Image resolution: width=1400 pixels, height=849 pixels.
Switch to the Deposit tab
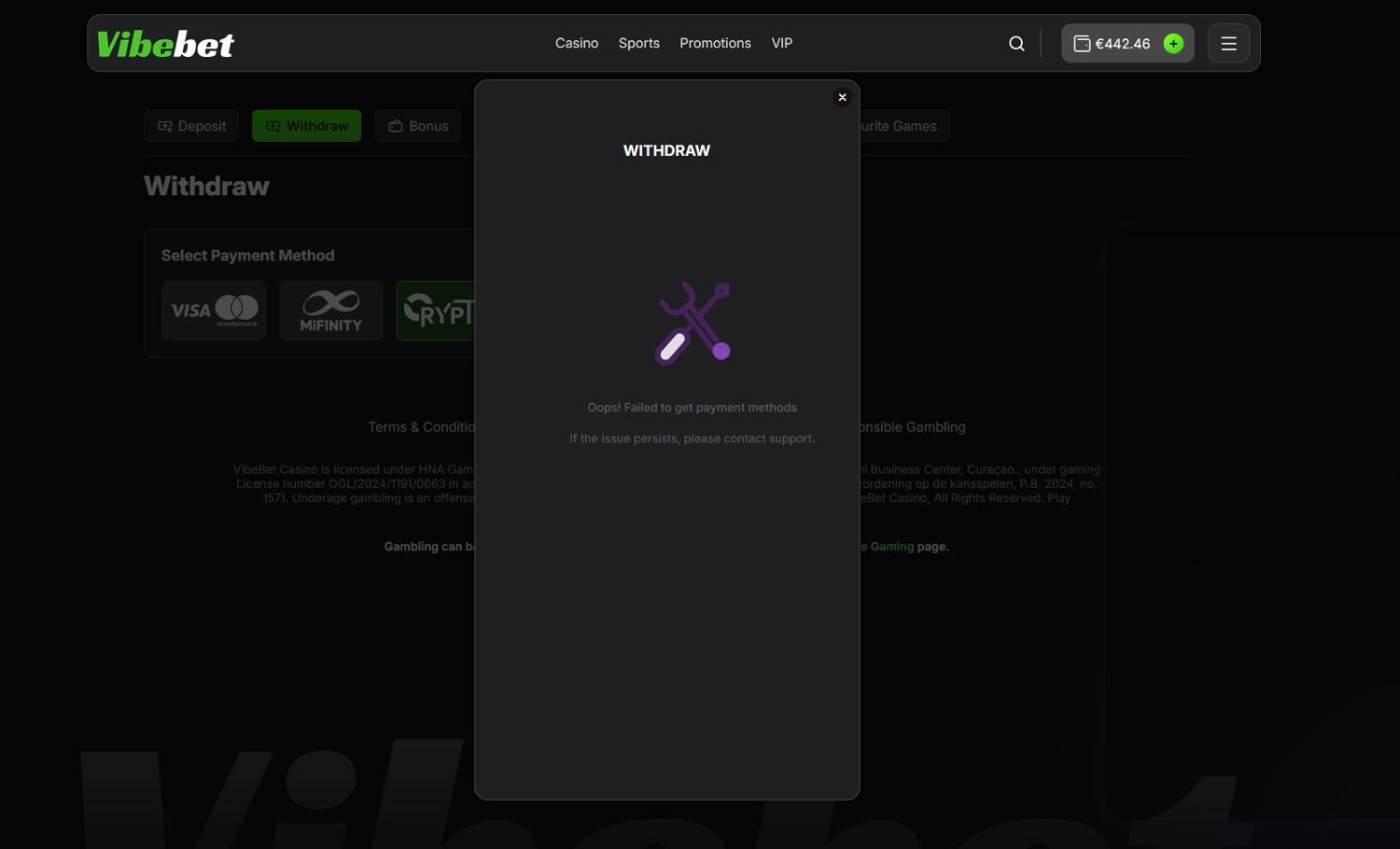[191, 126]
